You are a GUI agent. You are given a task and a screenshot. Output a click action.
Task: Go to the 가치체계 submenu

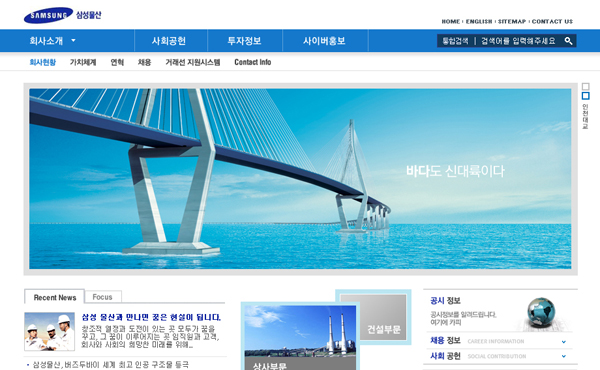point(83,62)
